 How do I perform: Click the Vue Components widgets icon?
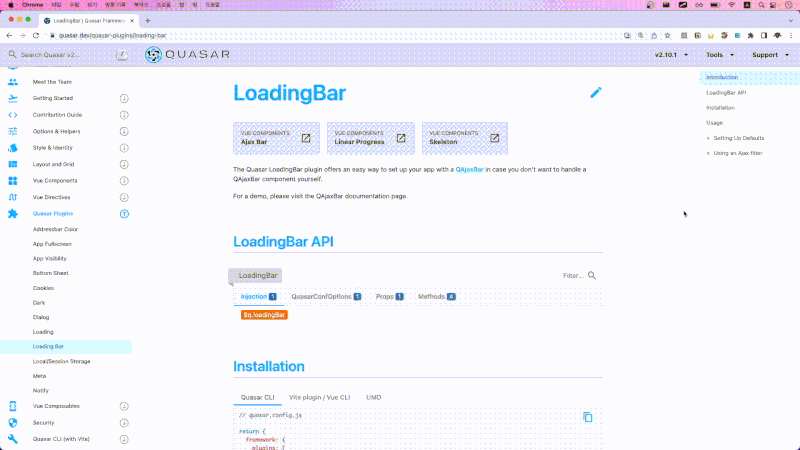click(13, 181)
